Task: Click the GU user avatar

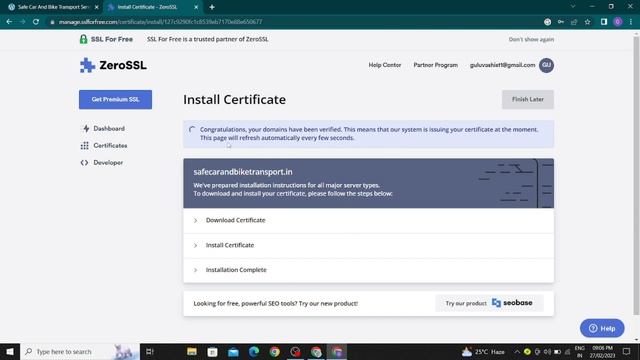Action: coord(546,65)
